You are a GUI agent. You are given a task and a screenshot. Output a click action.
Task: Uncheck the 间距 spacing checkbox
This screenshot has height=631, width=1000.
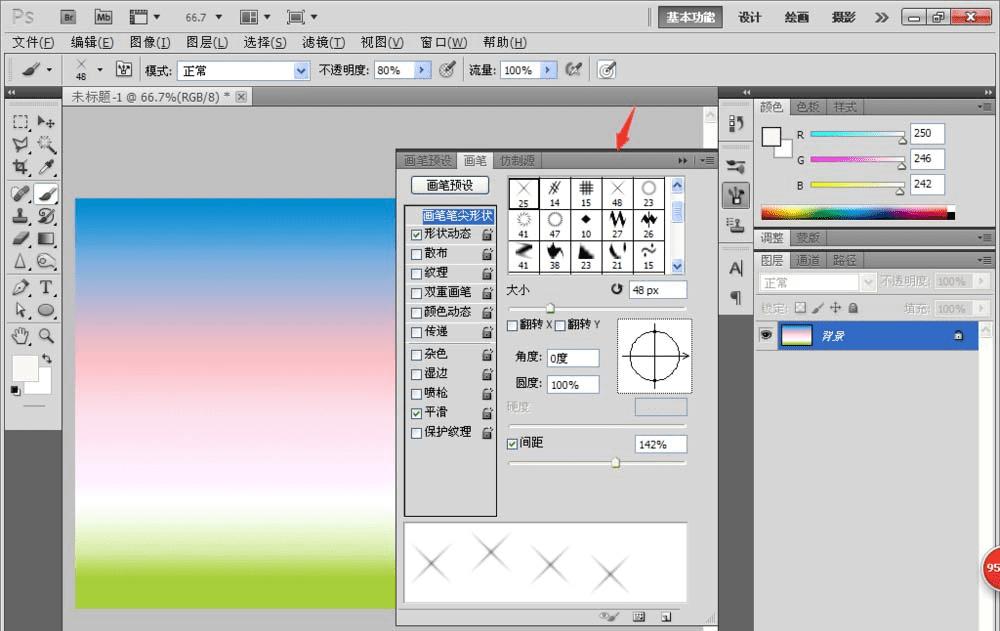(513, 443)
